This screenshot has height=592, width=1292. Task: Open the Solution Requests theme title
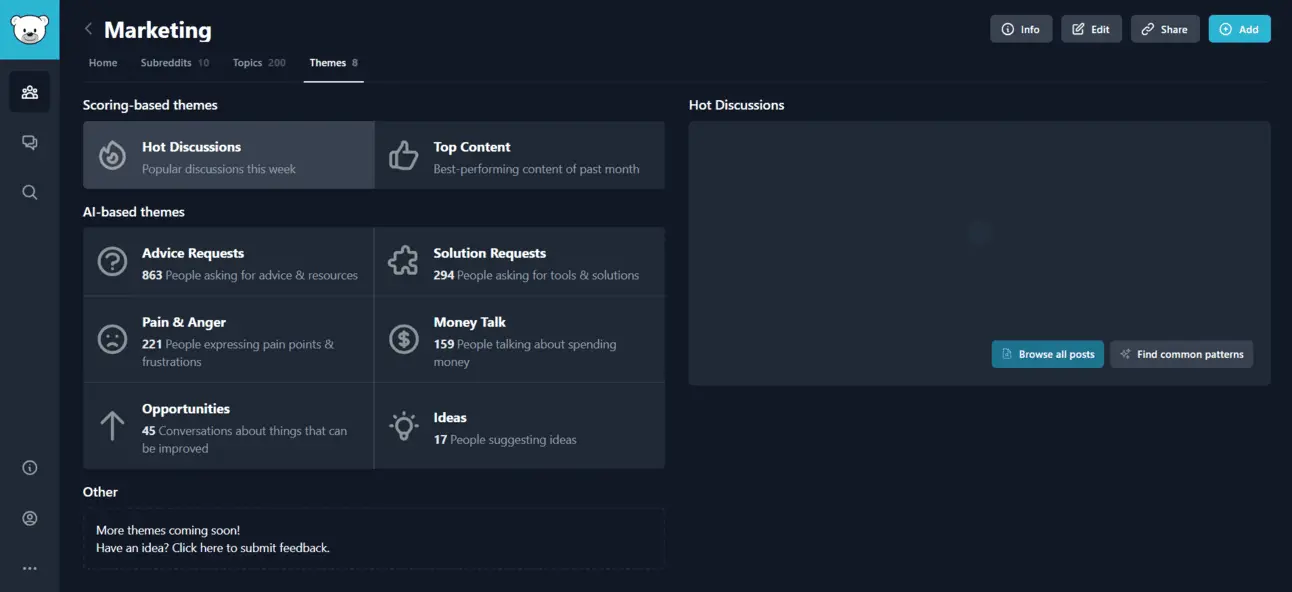click(x=490, y=253)
